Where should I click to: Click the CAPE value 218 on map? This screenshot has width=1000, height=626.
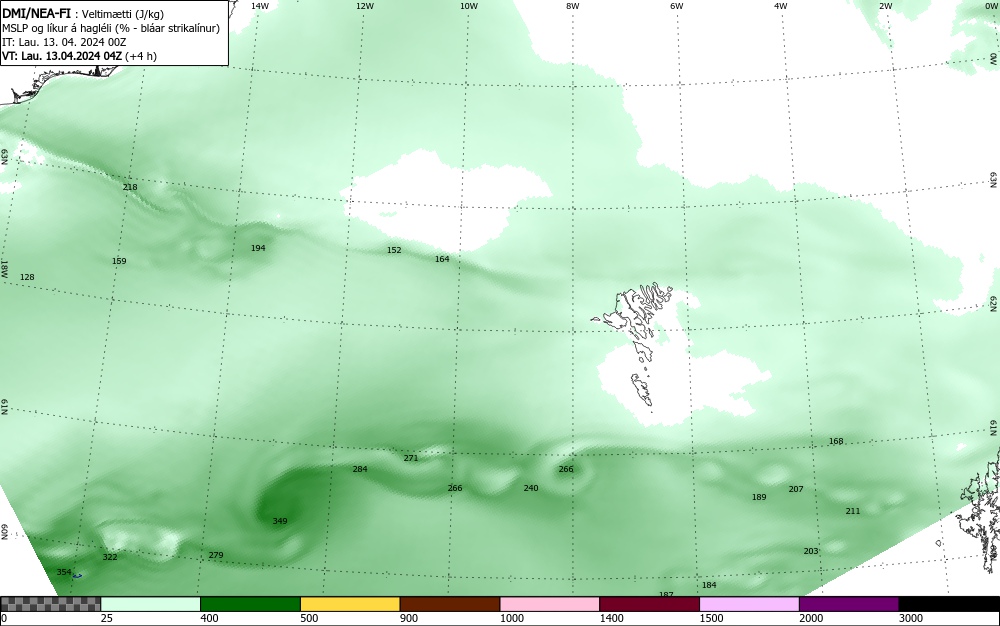[x=130, y=187]
